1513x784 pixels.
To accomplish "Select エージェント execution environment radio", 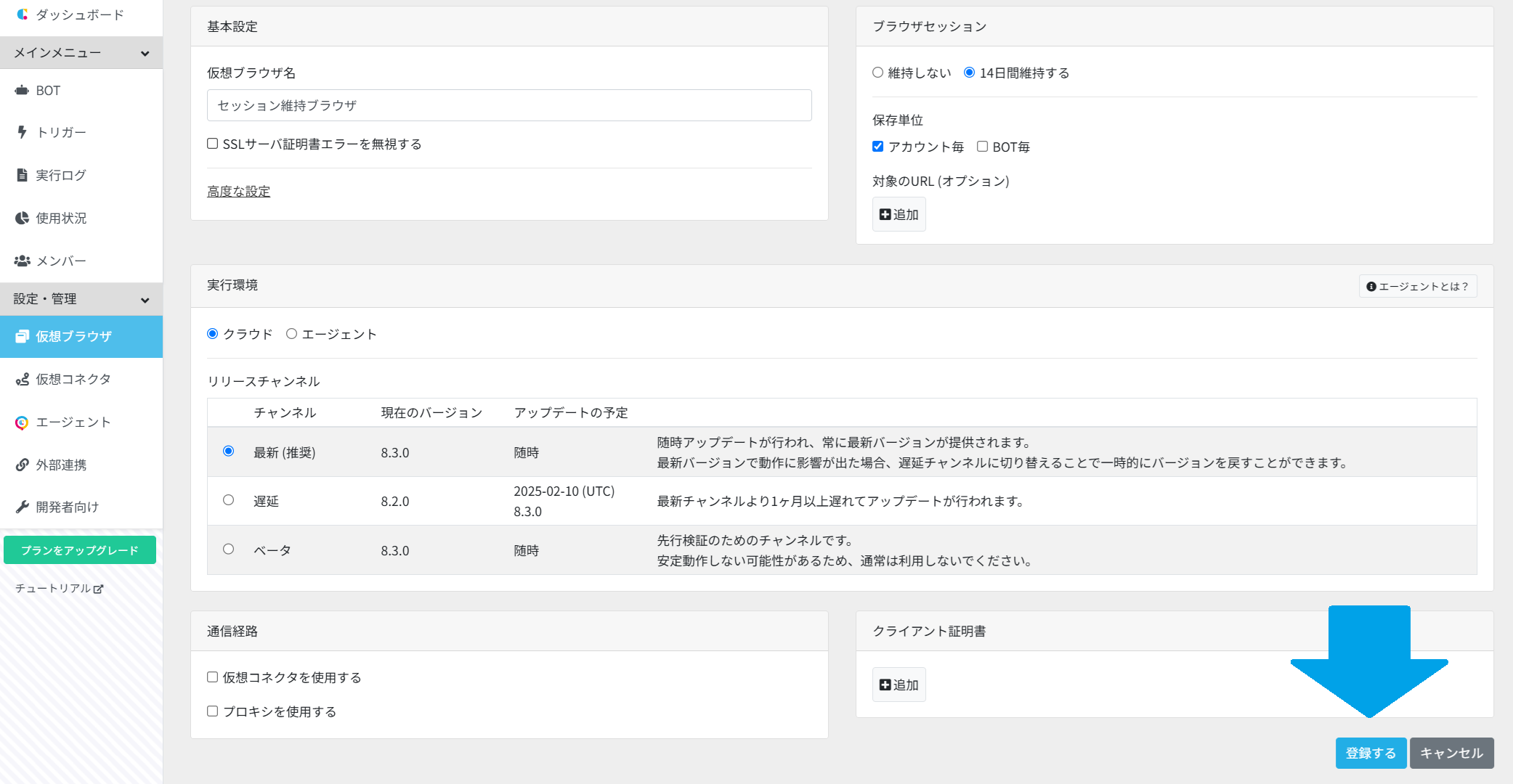I will click(x=291, y=334).
